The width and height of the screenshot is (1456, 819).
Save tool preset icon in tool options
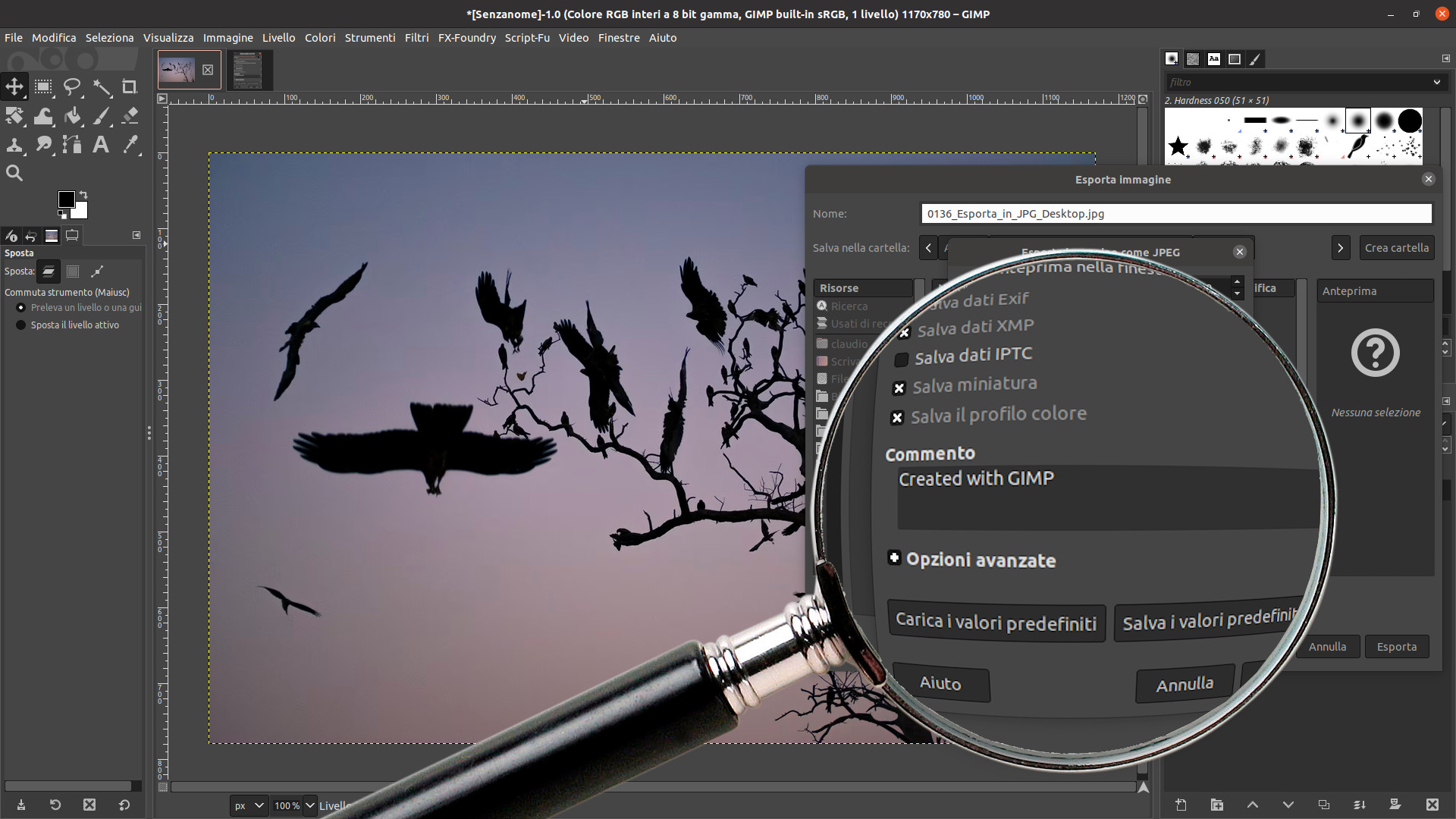(x=20, y=805)
